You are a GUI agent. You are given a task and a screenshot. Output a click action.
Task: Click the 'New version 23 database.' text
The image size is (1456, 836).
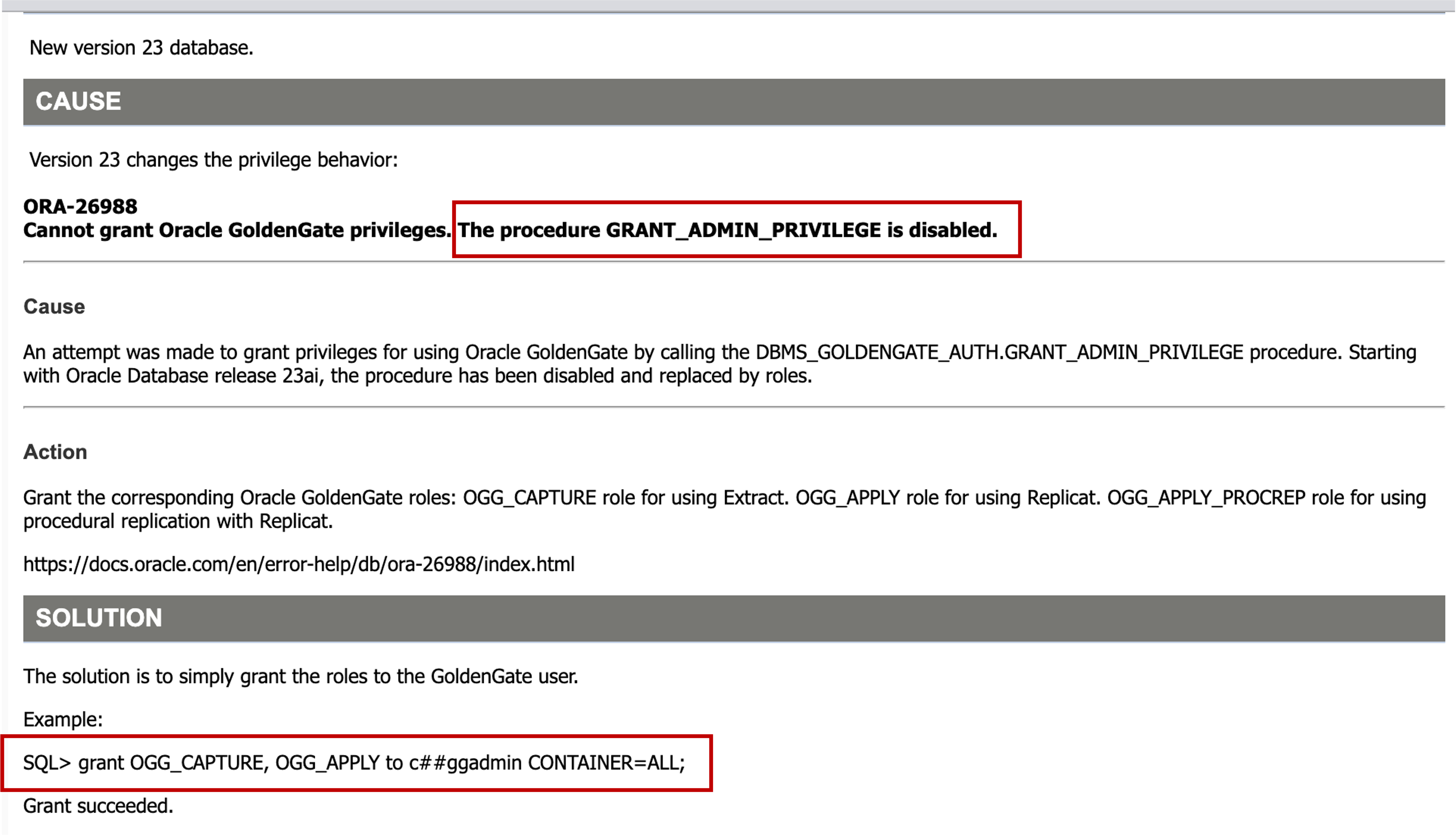click(x=141, y=48)
